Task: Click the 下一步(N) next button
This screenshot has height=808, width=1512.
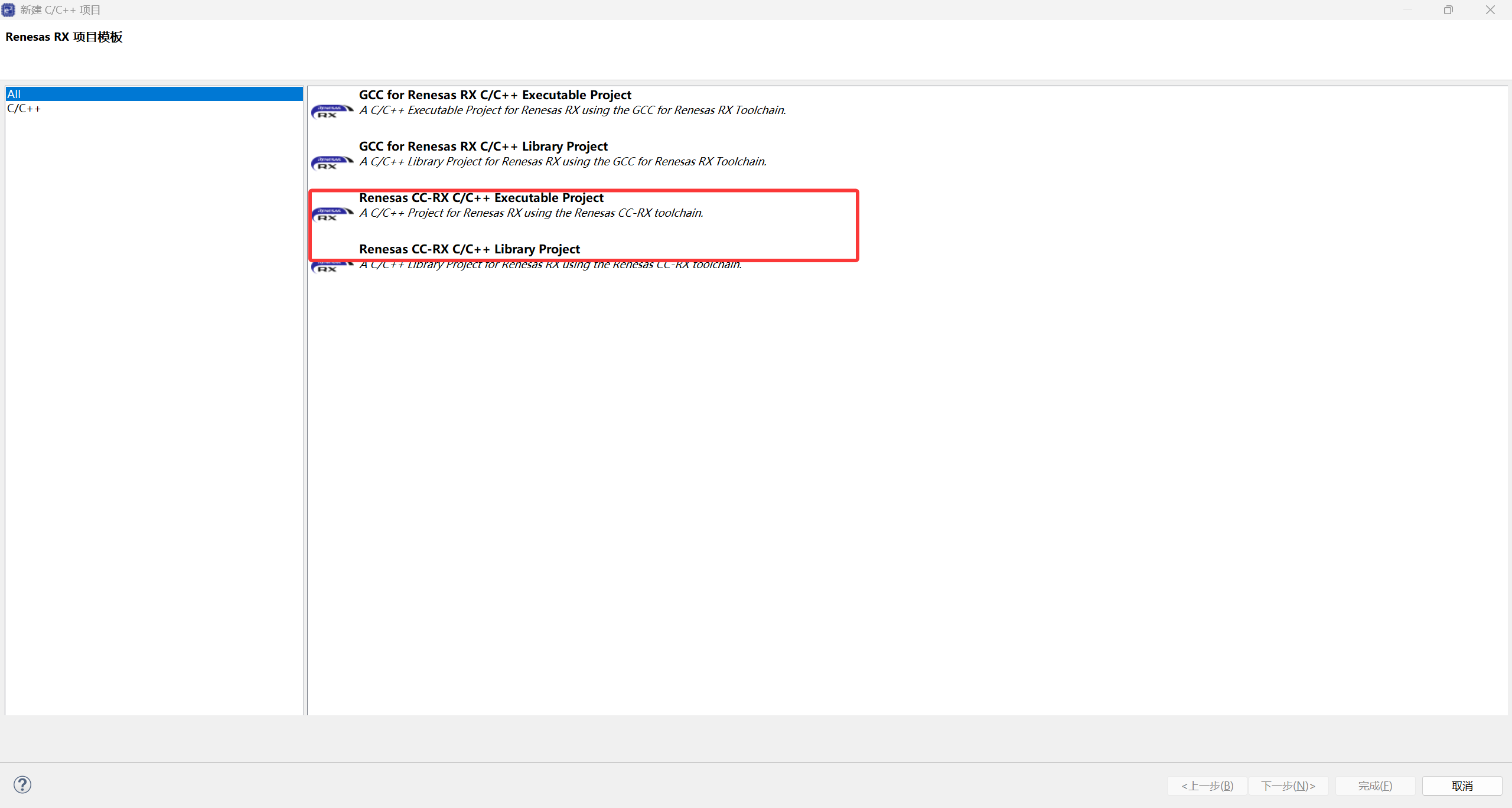Action: (1288, 786)
